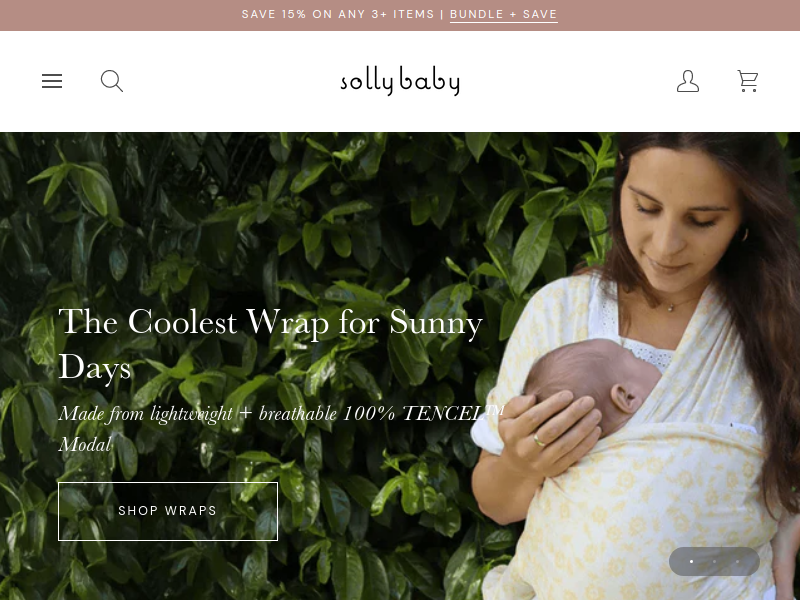Open the hamburger navigation menu
800x600 pixels.
click(52, 81)
